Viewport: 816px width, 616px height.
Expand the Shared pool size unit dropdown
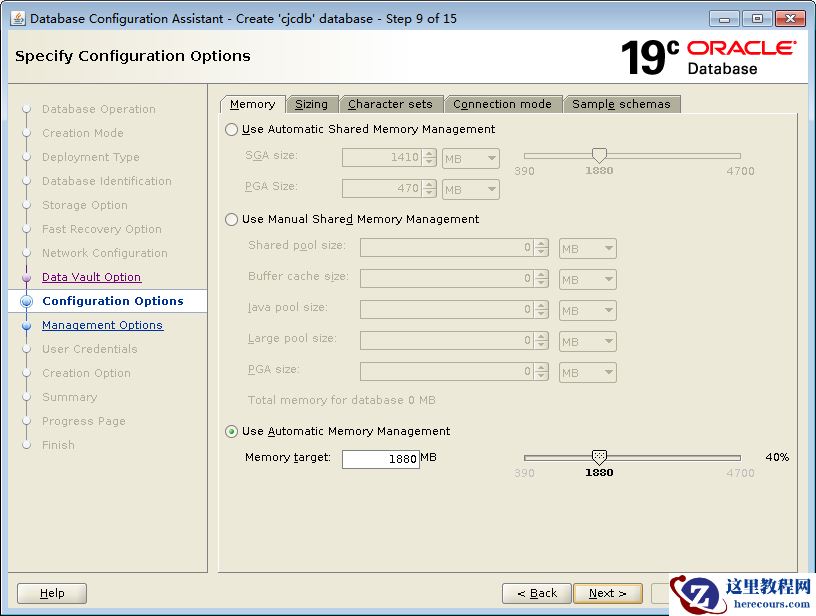click(x=587, y=248)
